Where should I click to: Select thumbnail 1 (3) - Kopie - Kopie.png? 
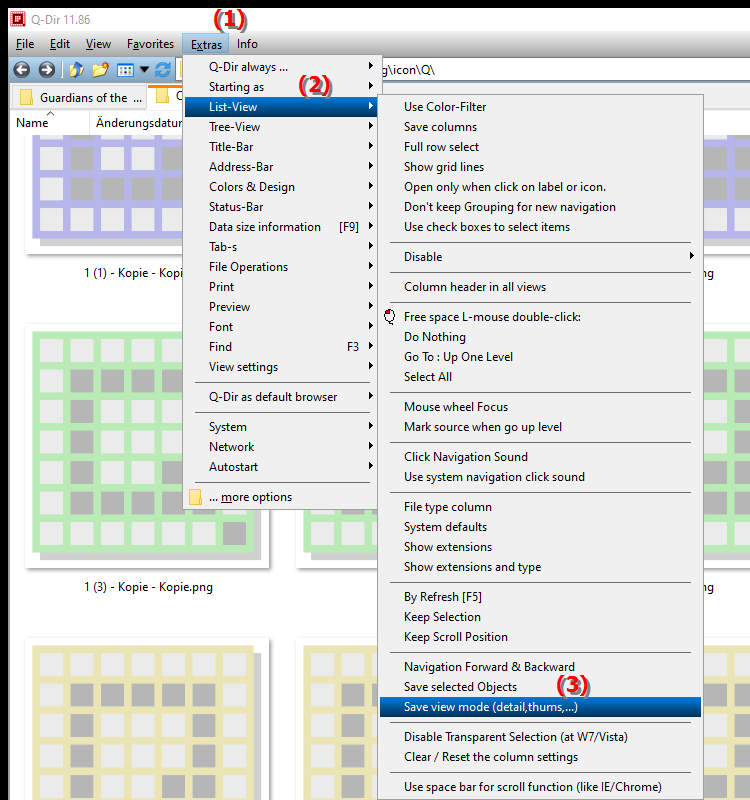pos(147,458)
